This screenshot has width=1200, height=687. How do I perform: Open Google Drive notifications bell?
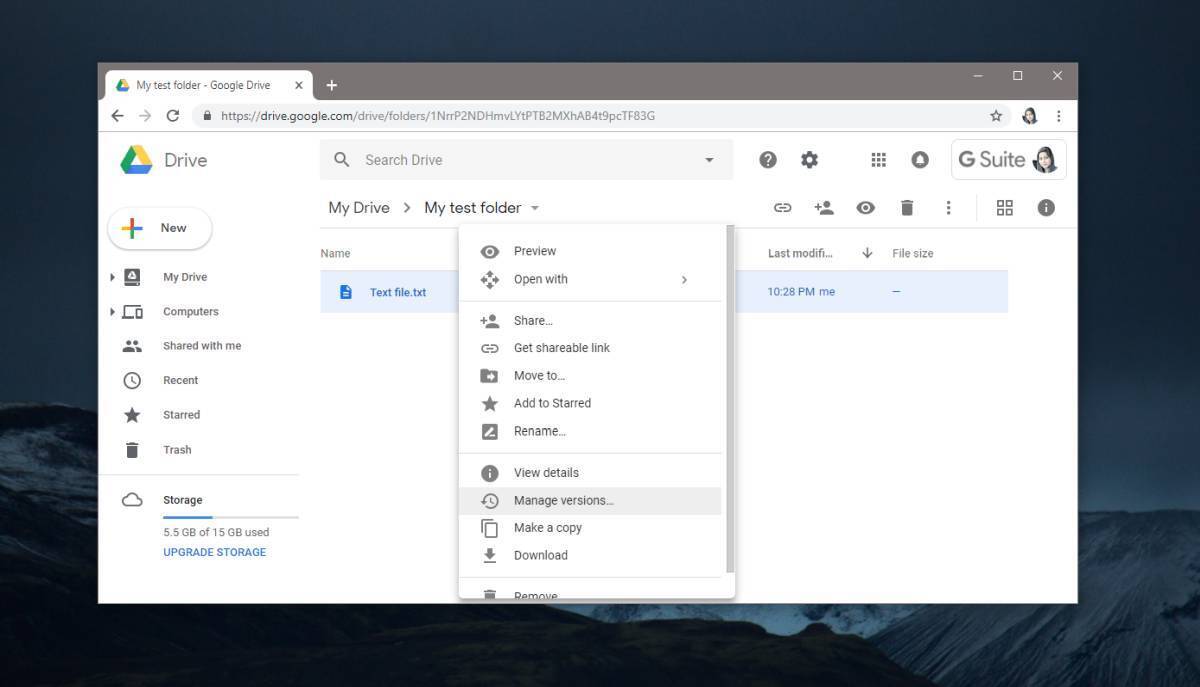[x=919, y=159]
